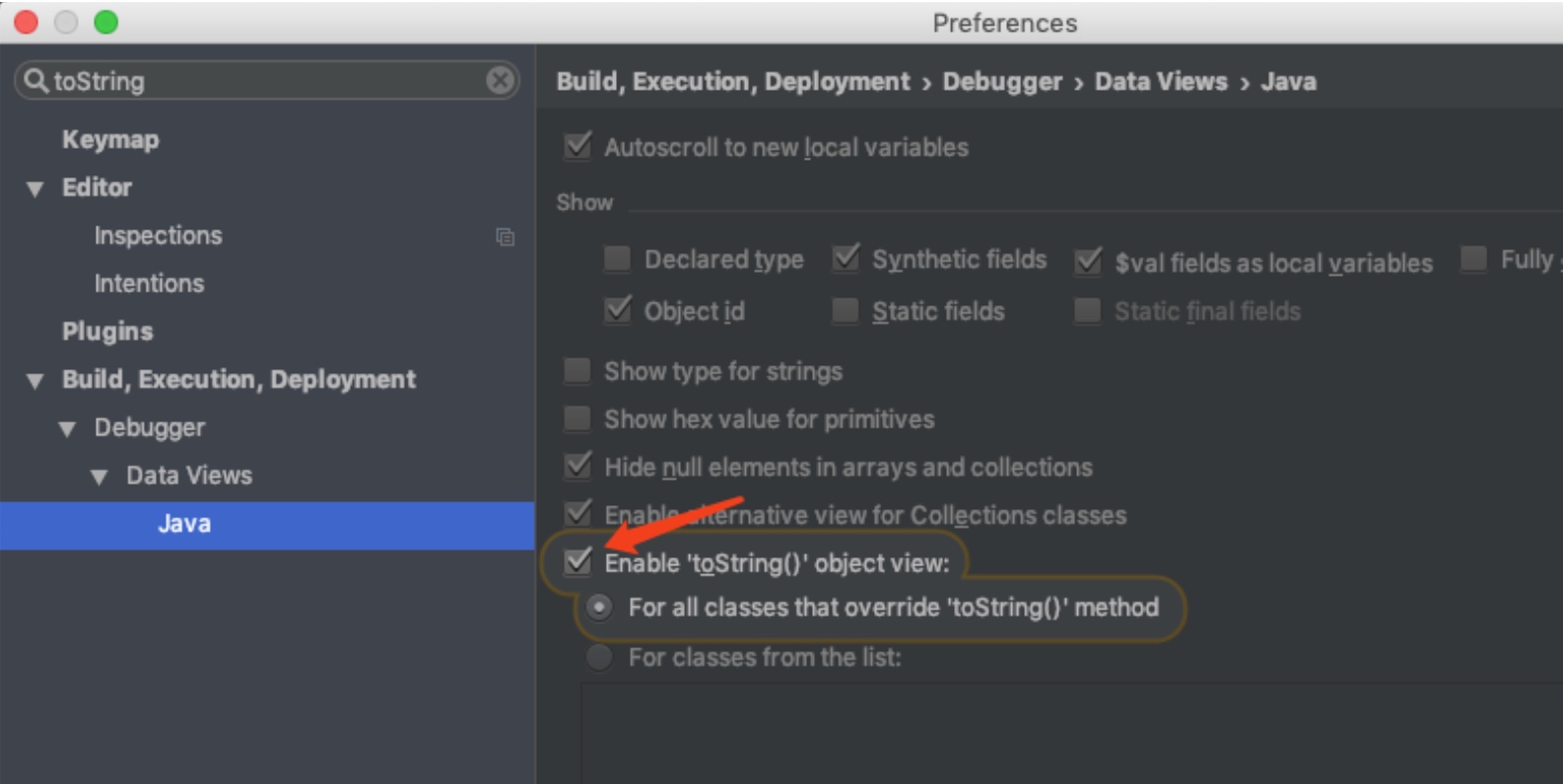Check the Declared type option
The height and width of the screenshot is (784, 1563).
[617, 259]
